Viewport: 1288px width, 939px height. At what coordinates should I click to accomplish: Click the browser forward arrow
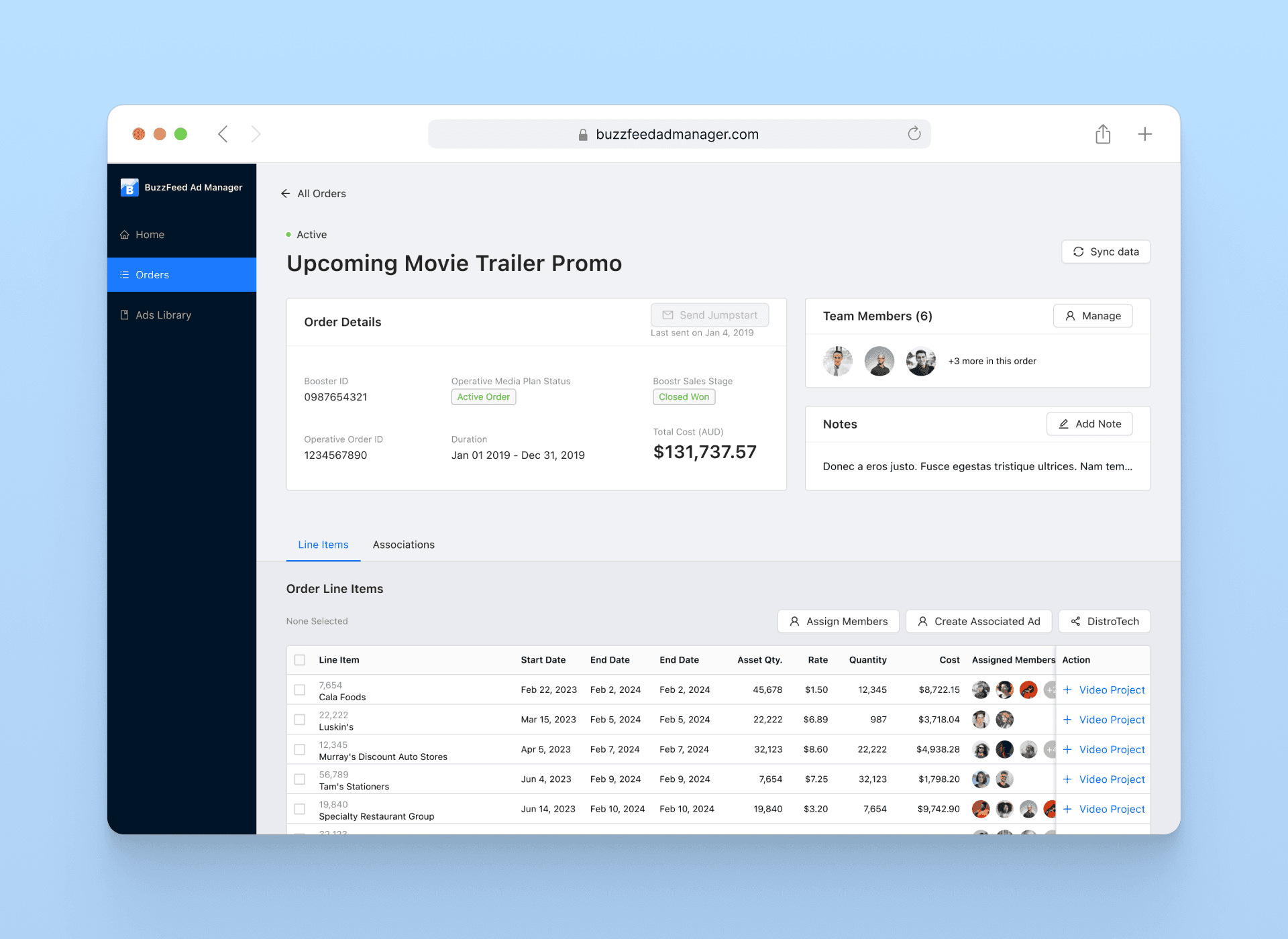coord(256,134)
